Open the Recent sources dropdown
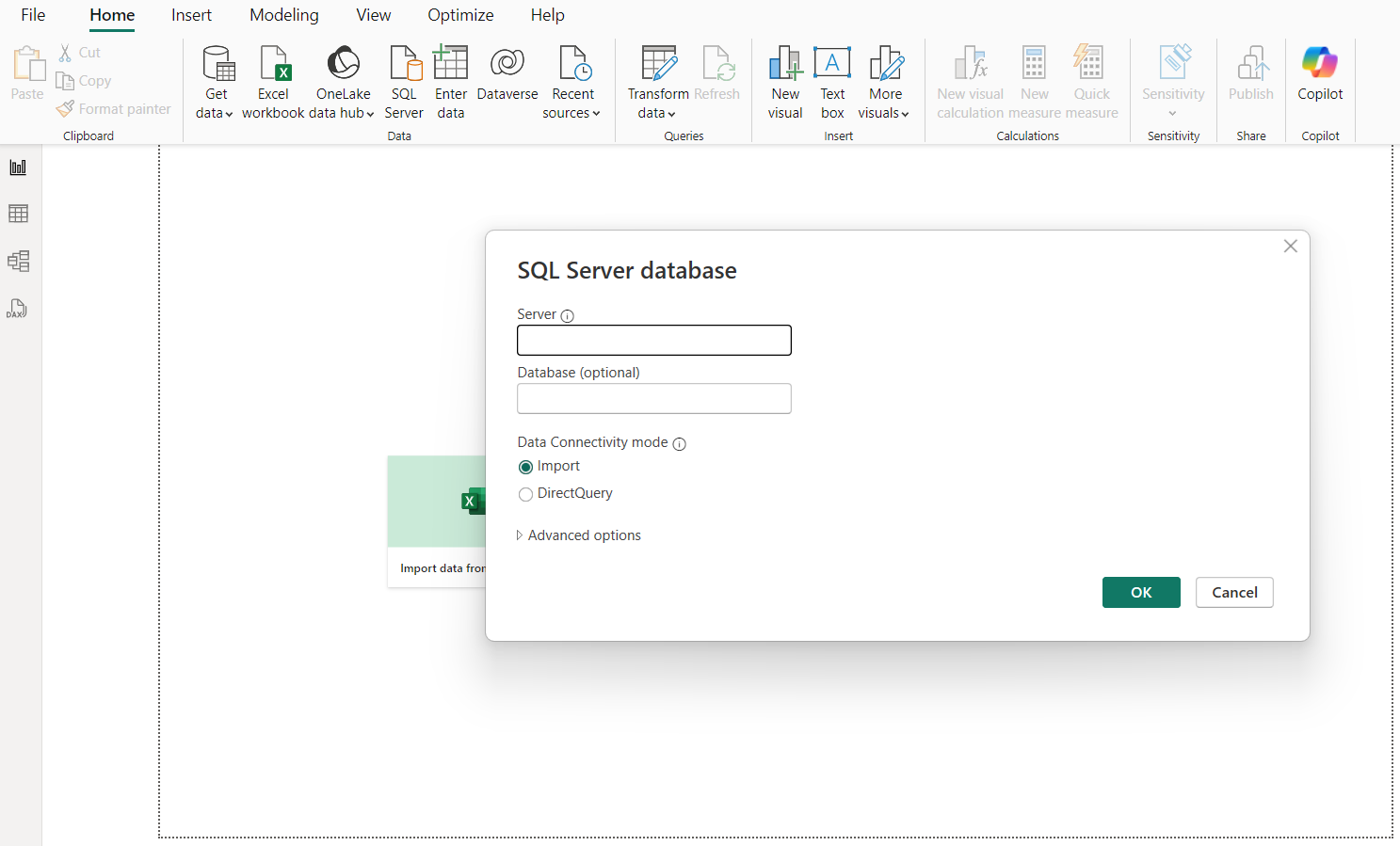 (x=571, y=80)
